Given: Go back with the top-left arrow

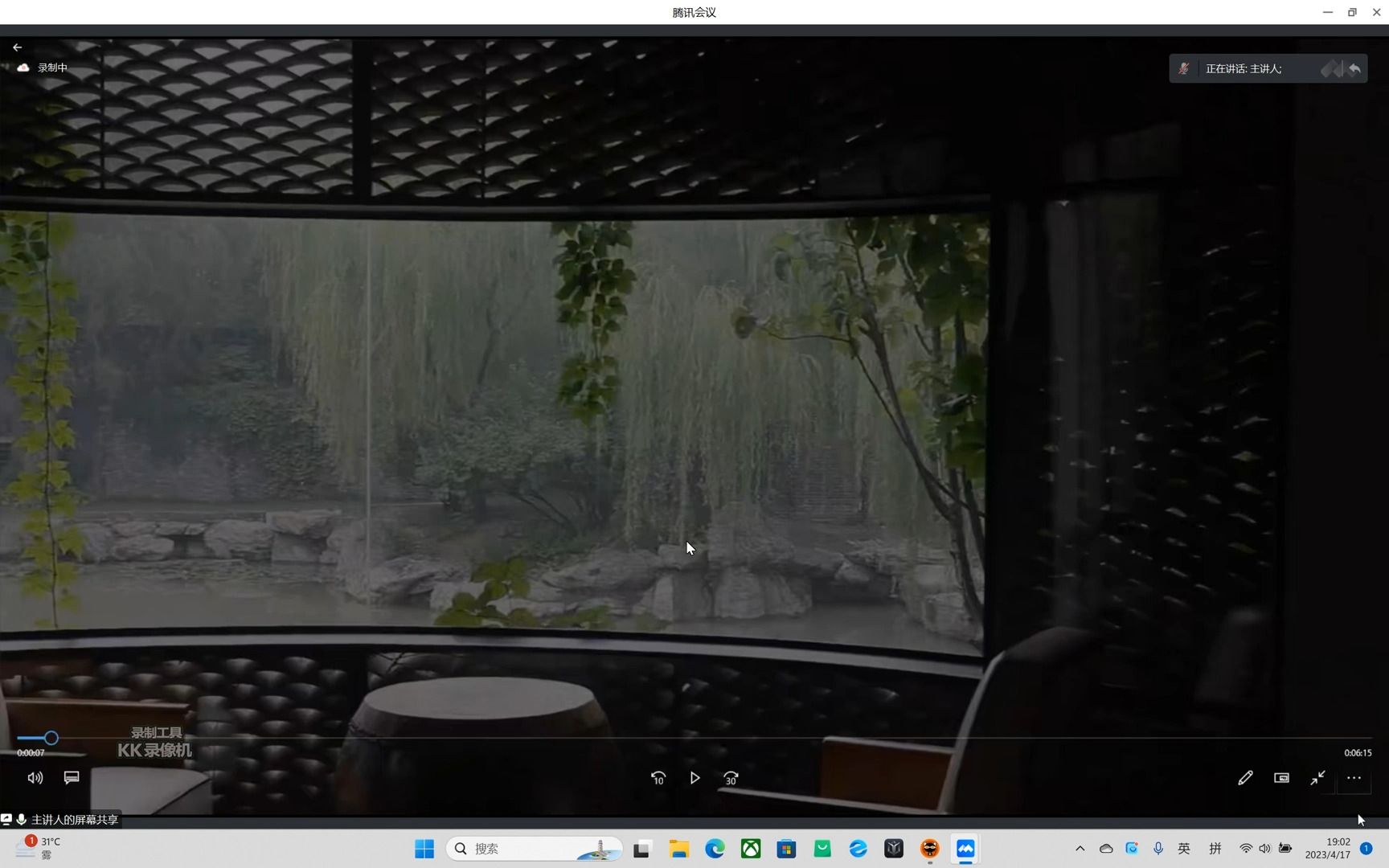Looking at the screenshot, I should pos(17,47).
